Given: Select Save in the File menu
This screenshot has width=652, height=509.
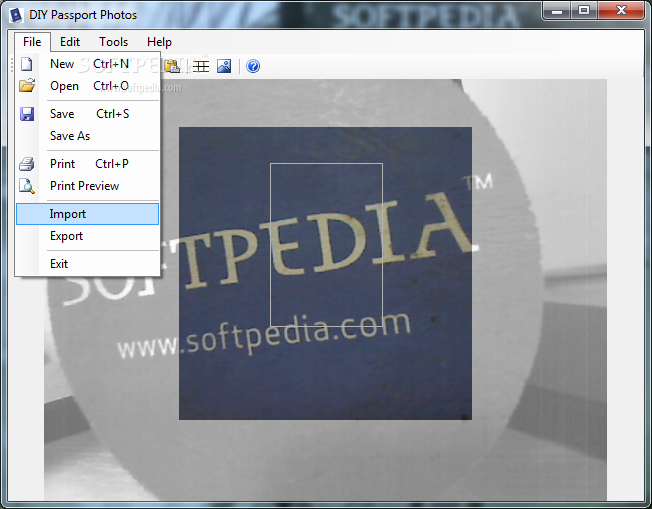Looking at the screenshot, I should (x=87, y=114).
